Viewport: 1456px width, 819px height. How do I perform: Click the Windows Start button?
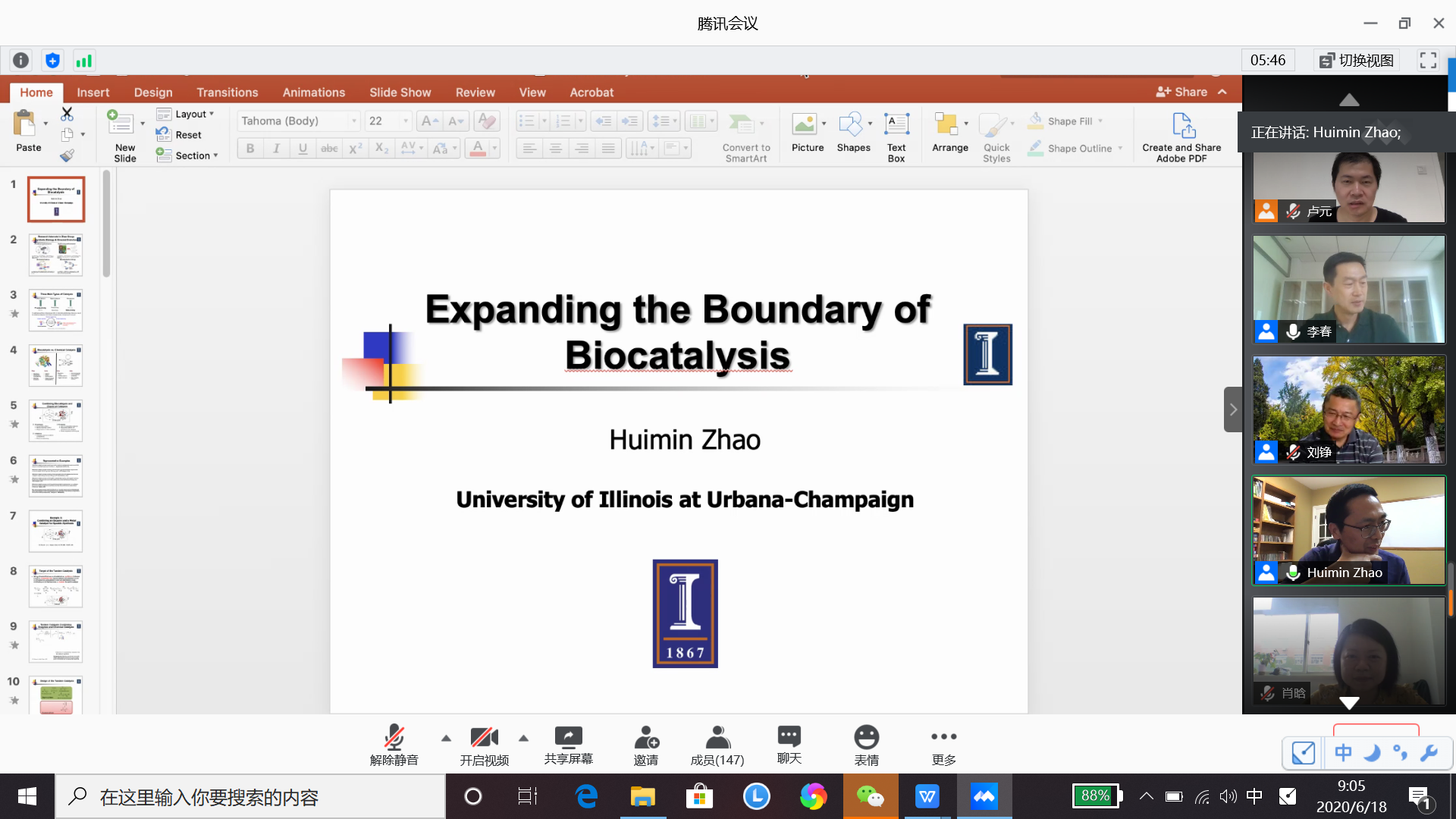pyautogui.click(x=27, y=796)
